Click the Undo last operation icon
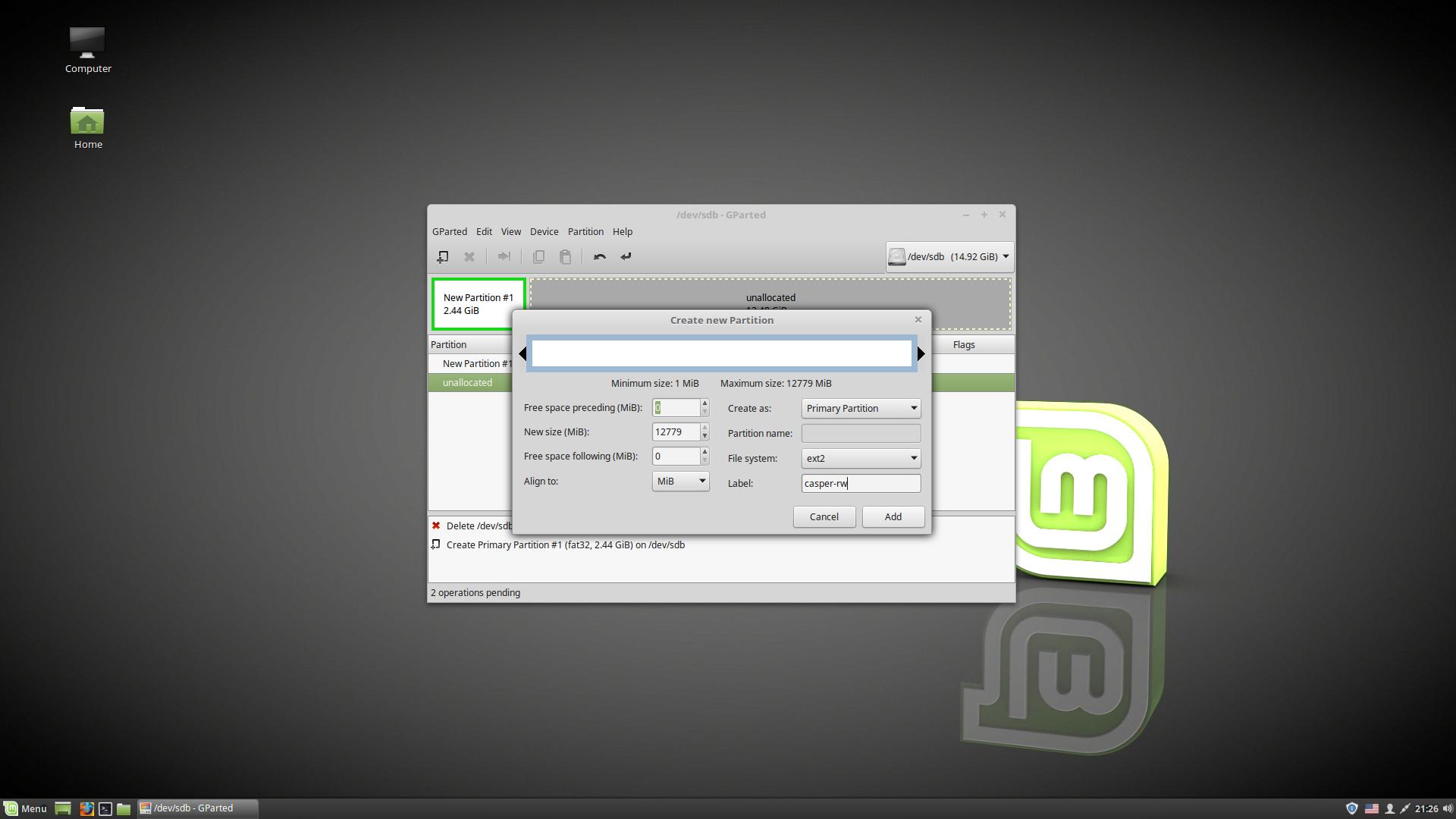 pos(600,257)
